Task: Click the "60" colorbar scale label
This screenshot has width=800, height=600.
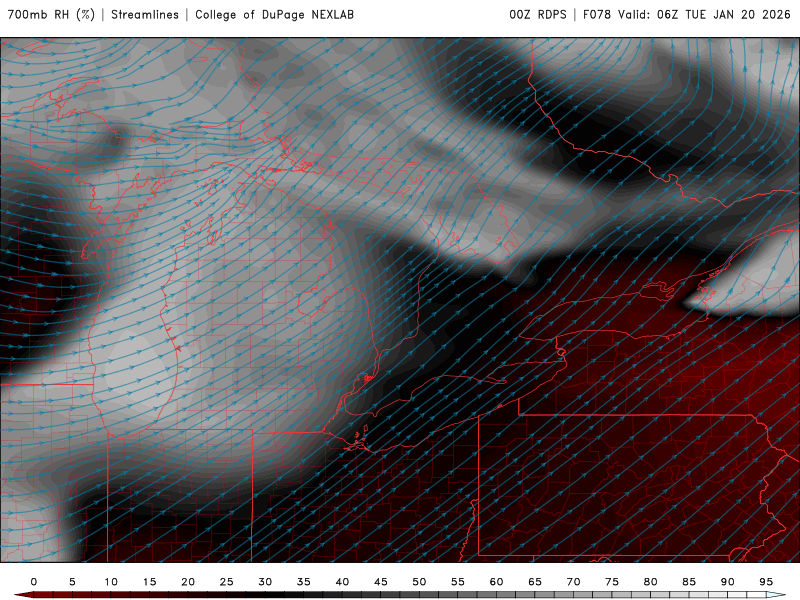Action: click(x=496, y=582)
